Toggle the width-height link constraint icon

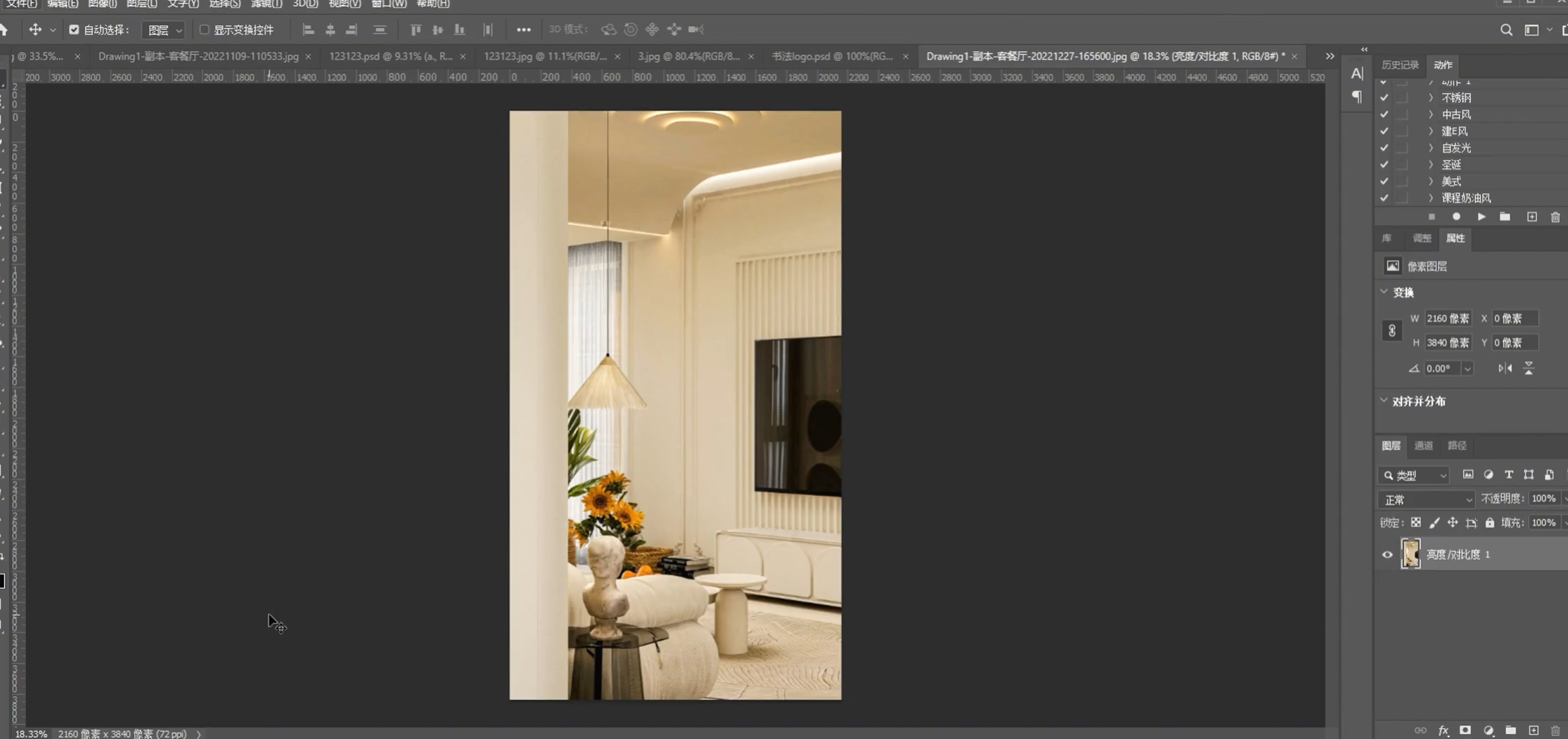tap(1391, 330)
